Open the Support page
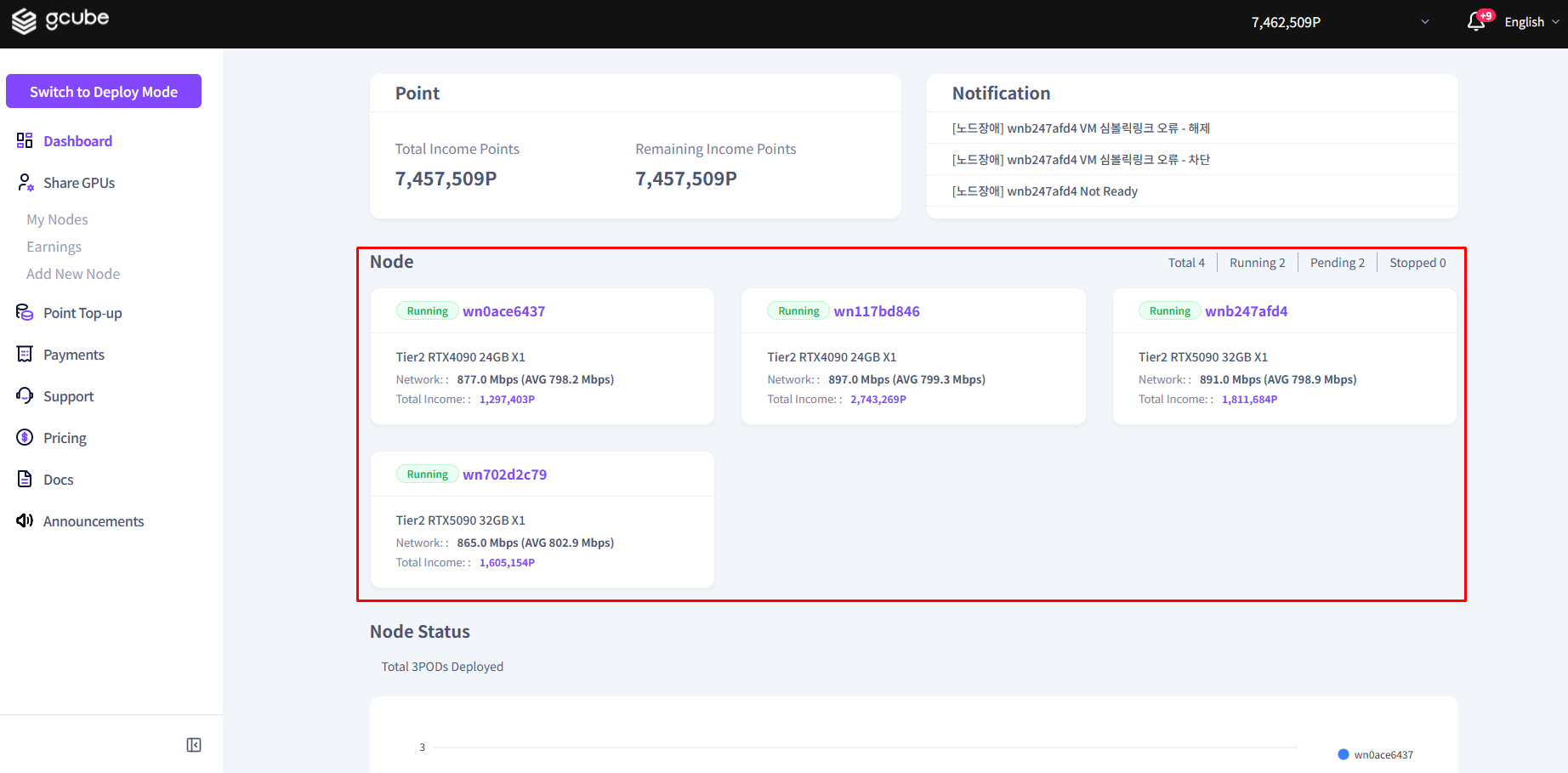This screenshot has height=773, width=1568. tap(68, 396)
